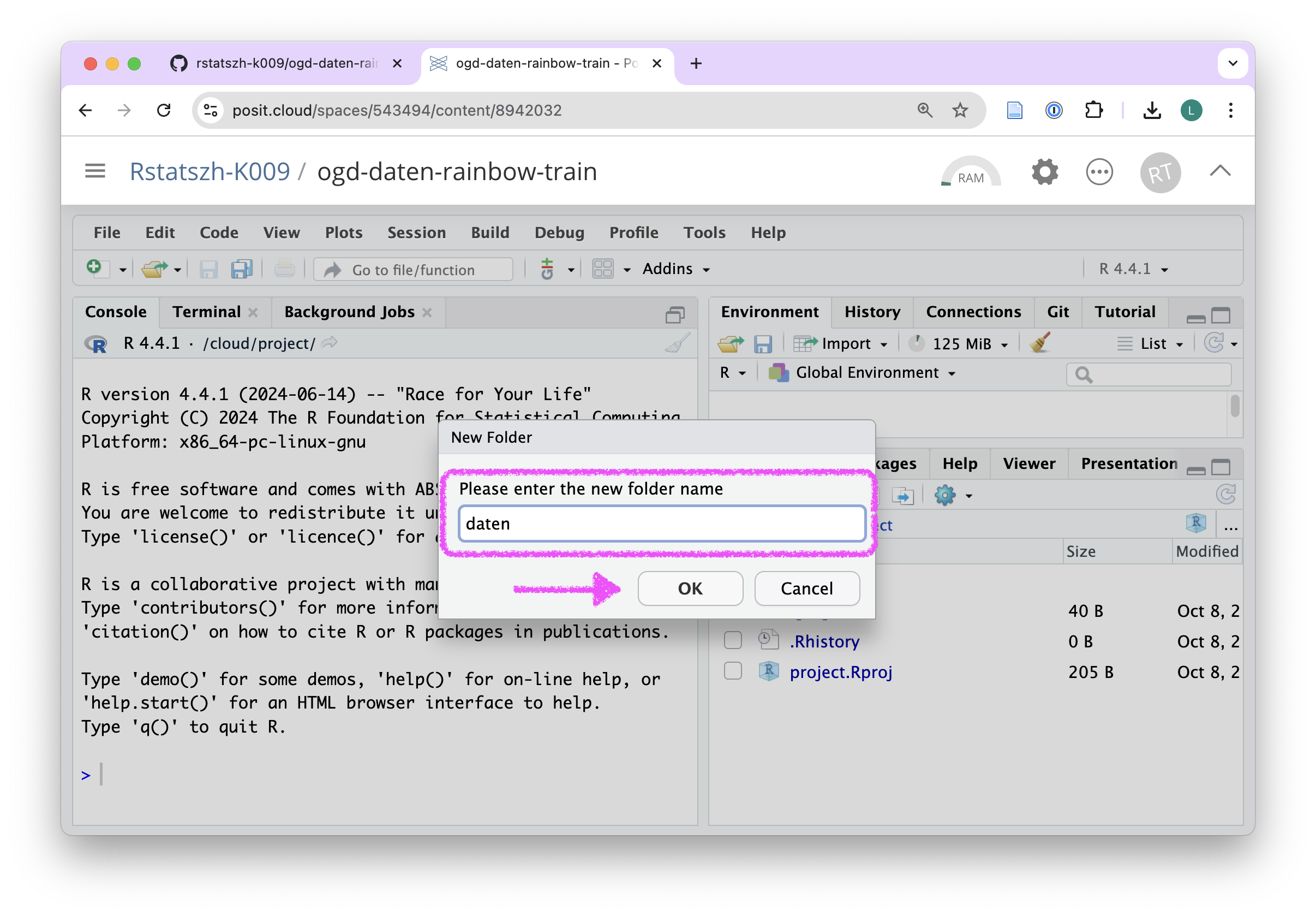Open the Tools menu
The width and height of the screenshot is (1316, 916).
point(704,233)
